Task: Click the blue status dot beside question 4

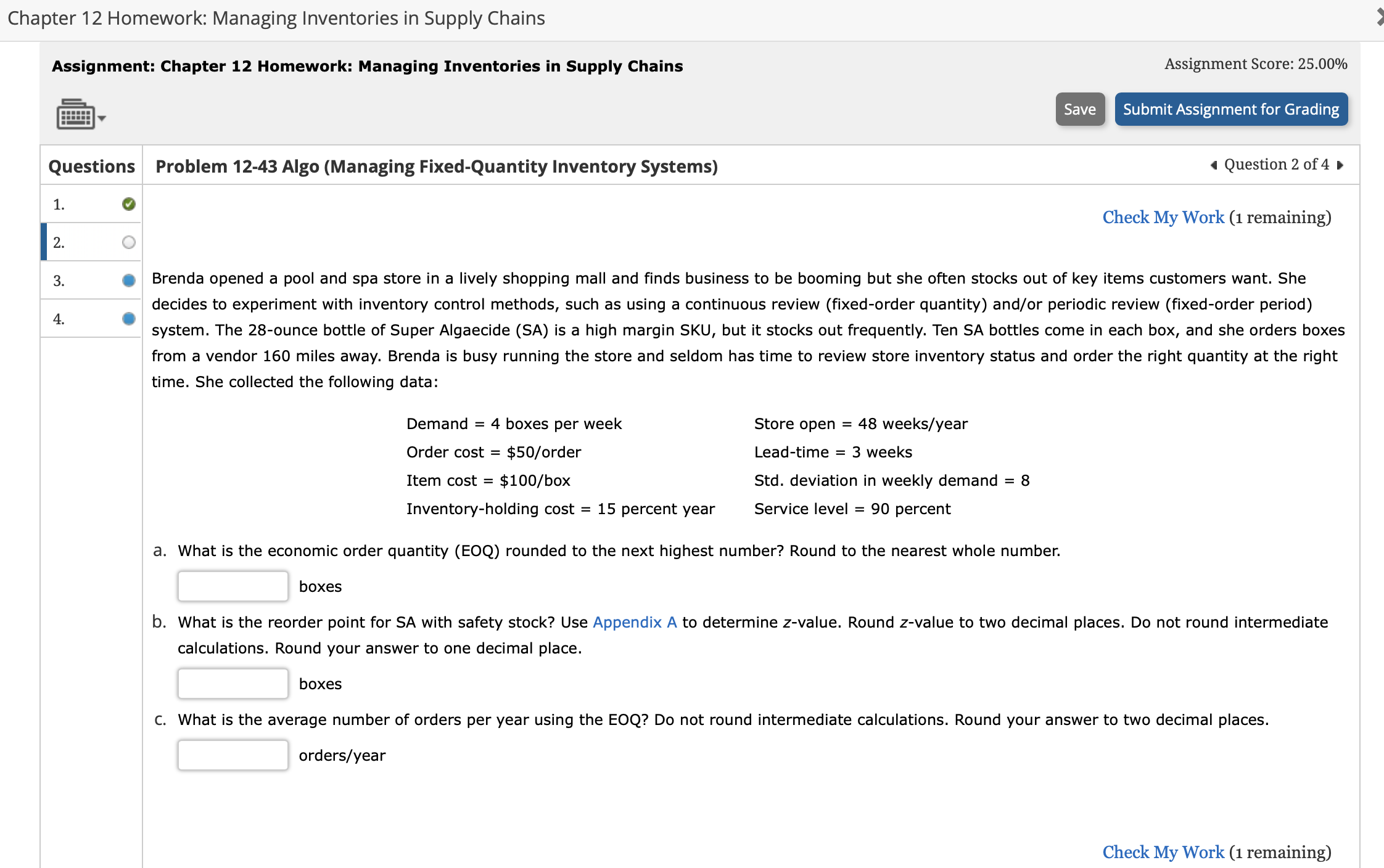Action: point(128,319)
